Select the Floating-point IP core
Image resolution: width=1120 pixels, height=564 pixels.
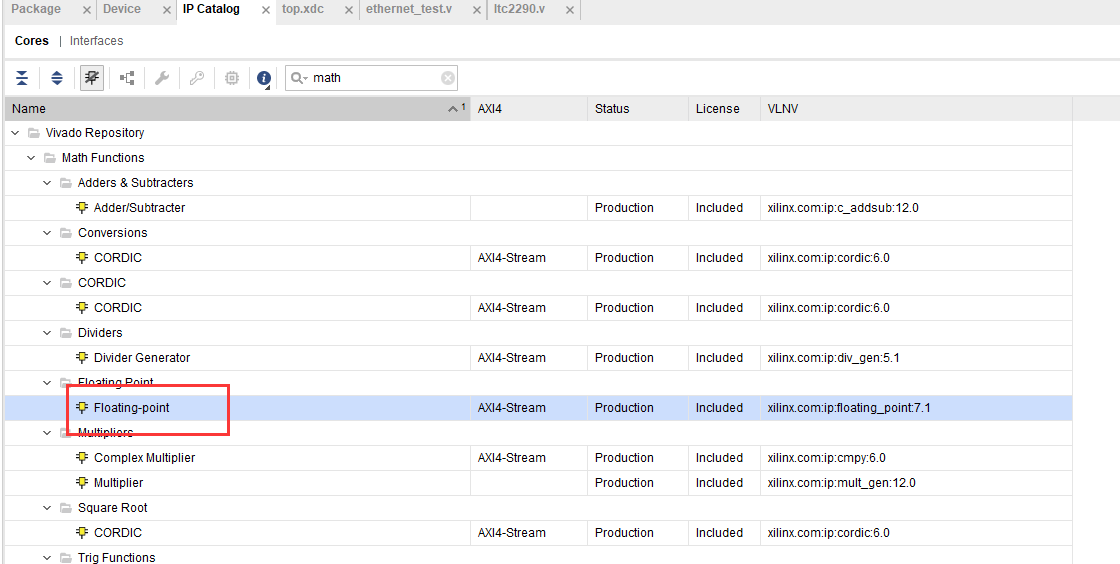point(131,408)
